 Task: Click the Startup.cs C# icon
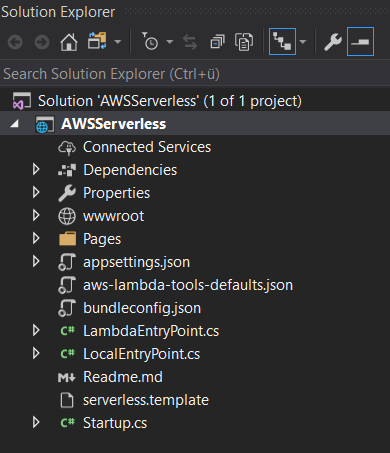pos(68,423)
